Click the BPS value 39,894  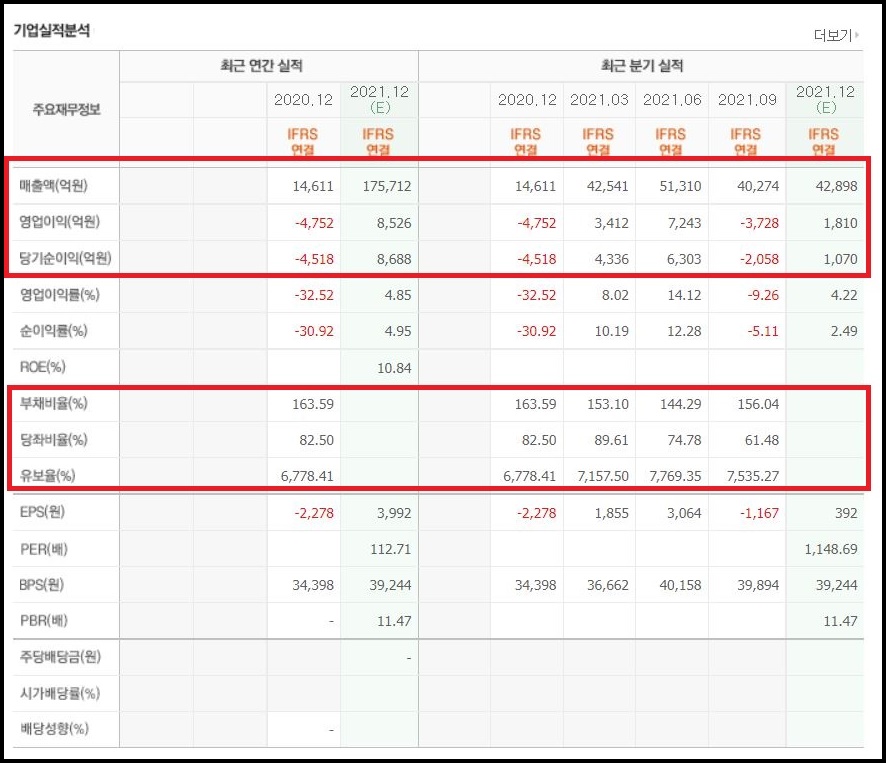(758, 586)
